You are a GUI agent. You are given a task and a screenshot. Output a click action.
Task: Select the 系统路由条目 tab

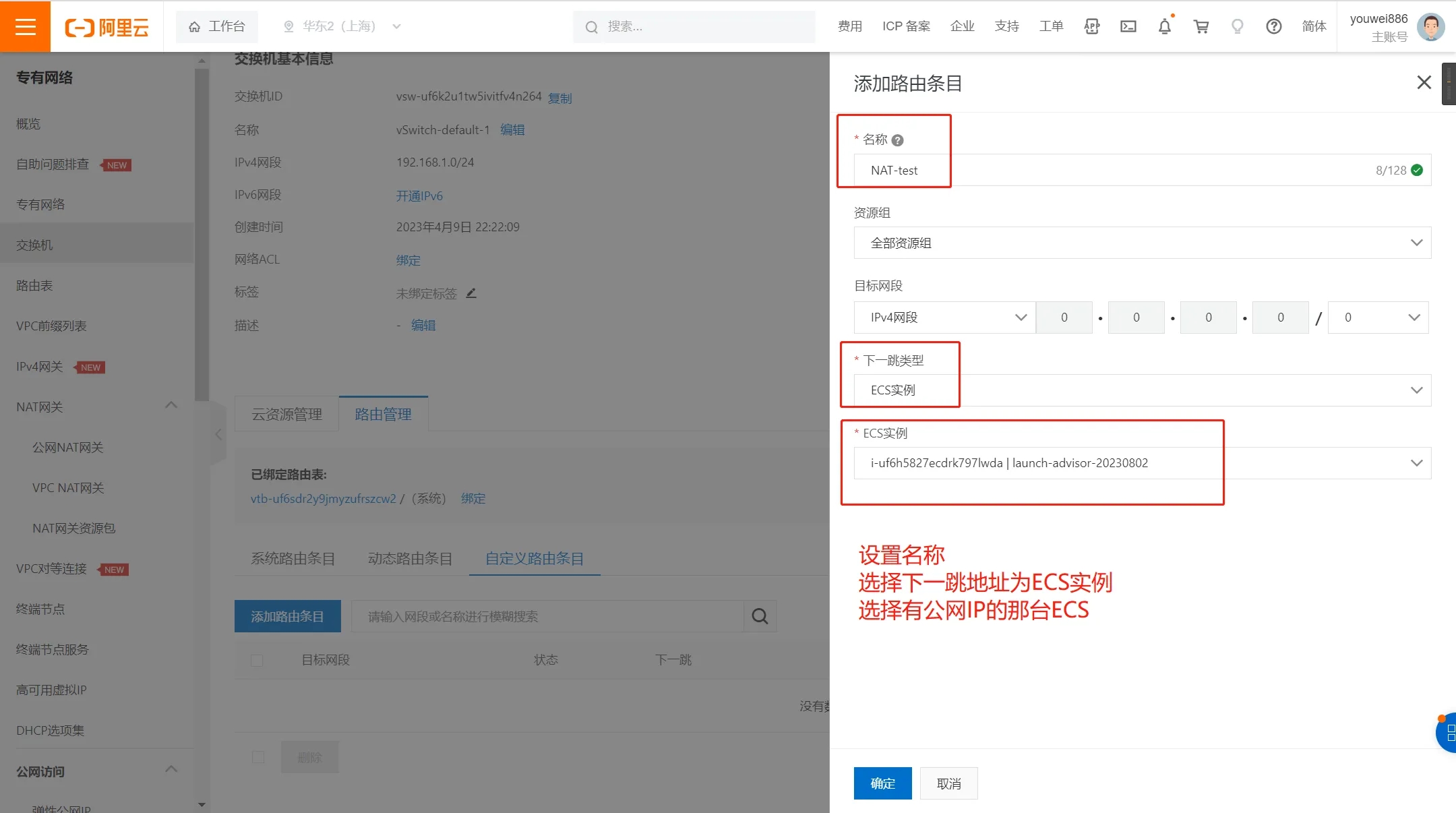click(293, 558)
